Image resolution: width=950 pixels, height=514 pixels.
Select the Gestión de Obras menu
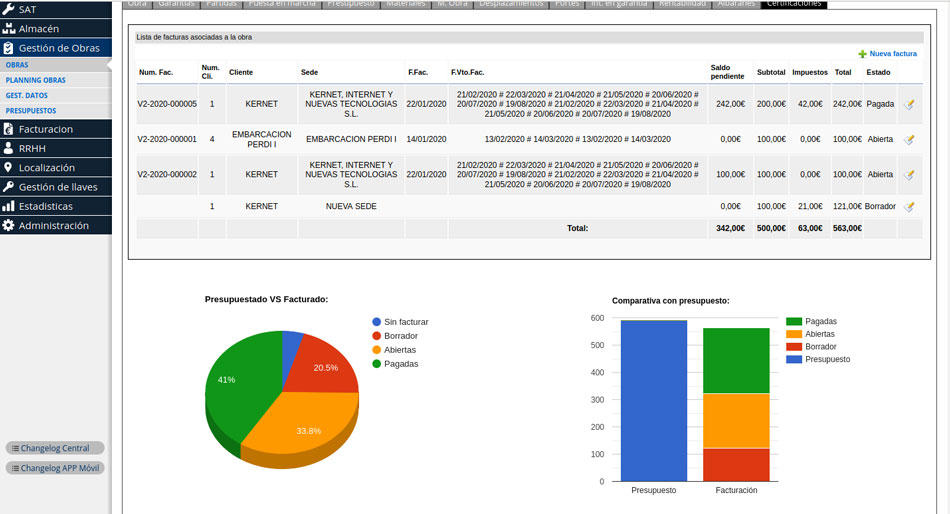(x=56, y=48)
